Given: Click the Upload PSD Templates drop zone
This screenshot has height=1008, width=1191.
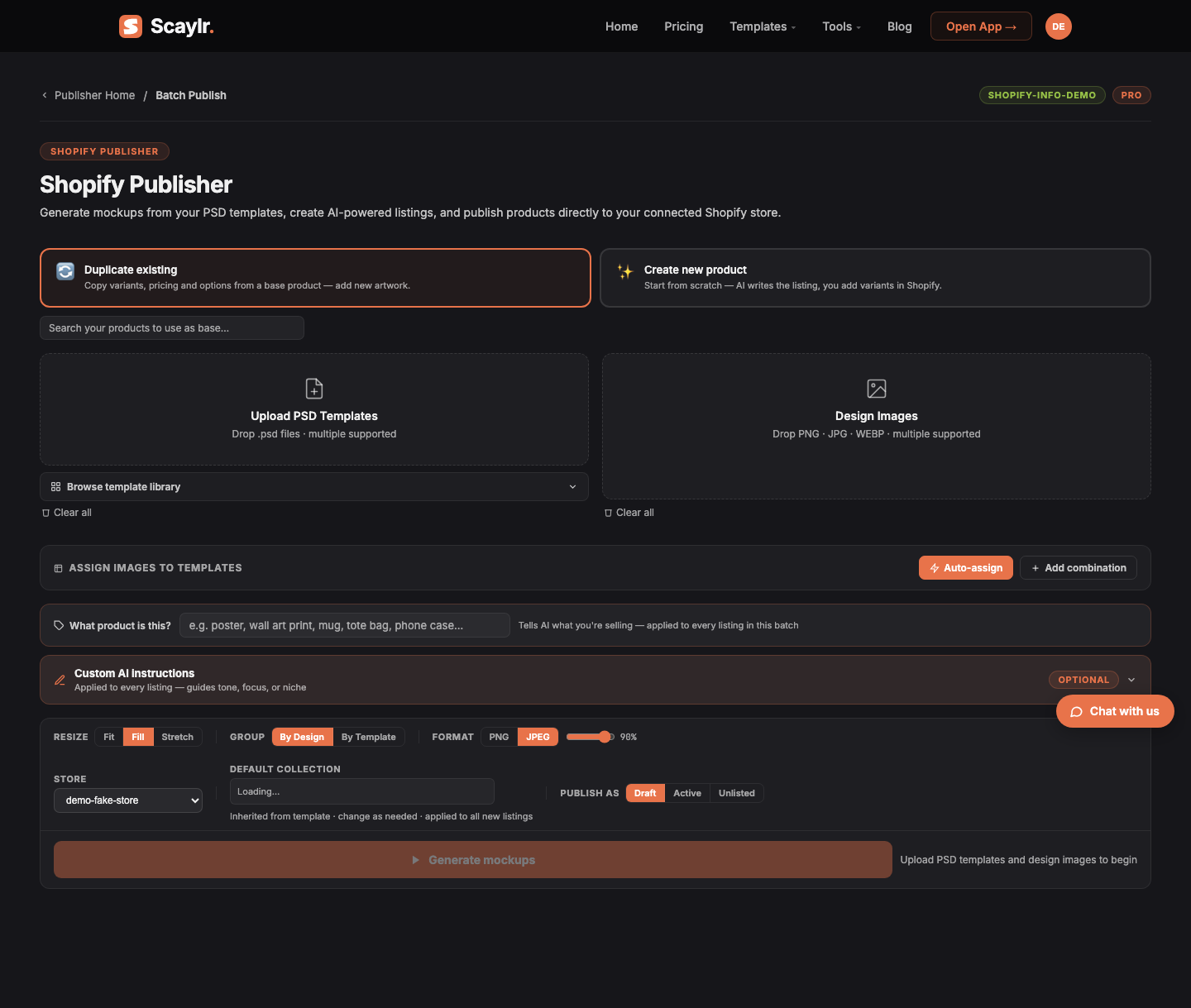Looking at the screenshot, I should click(x=314, y=409).
